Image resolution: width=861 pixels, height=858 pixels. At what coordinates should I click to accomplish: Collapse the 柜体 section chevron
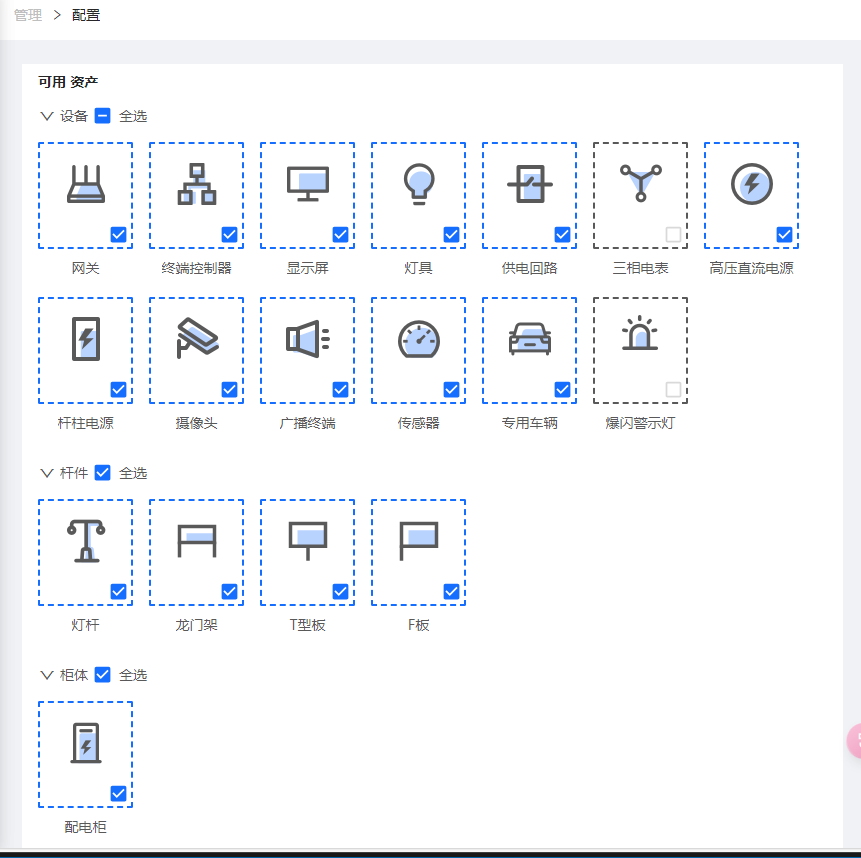pos(47,675)
